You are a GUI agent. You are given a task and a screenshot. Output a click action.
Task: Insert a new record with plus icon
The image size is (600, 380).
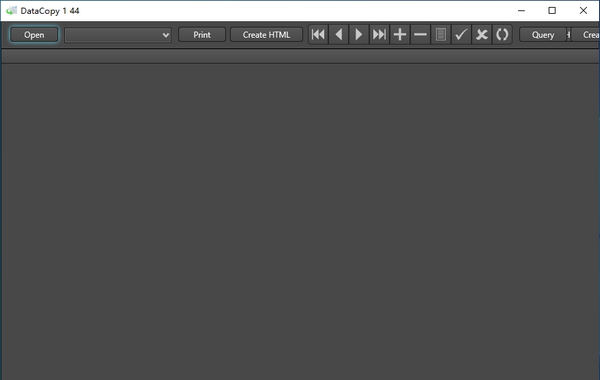click(400, 35)
